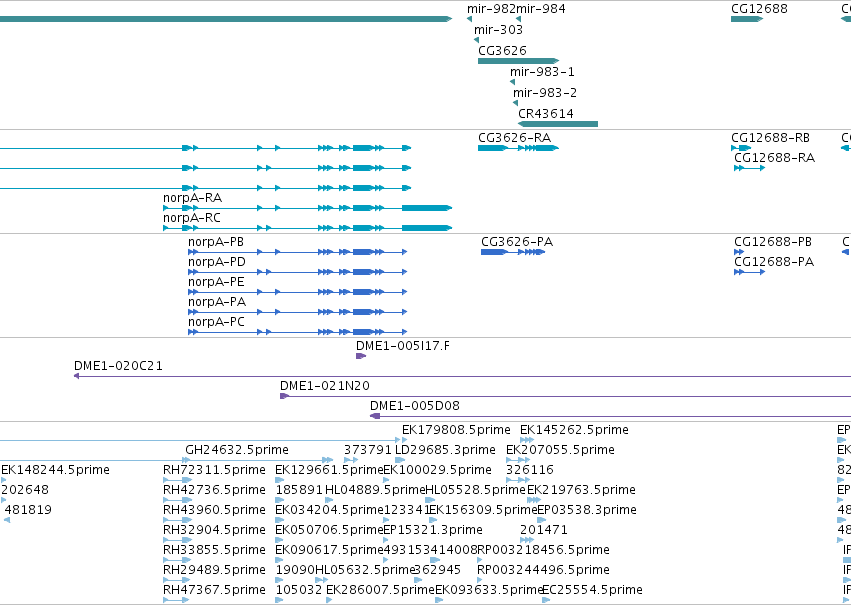Click the RH43960.5prime EST label
851x605 pixels.
(x=214, y=510)
